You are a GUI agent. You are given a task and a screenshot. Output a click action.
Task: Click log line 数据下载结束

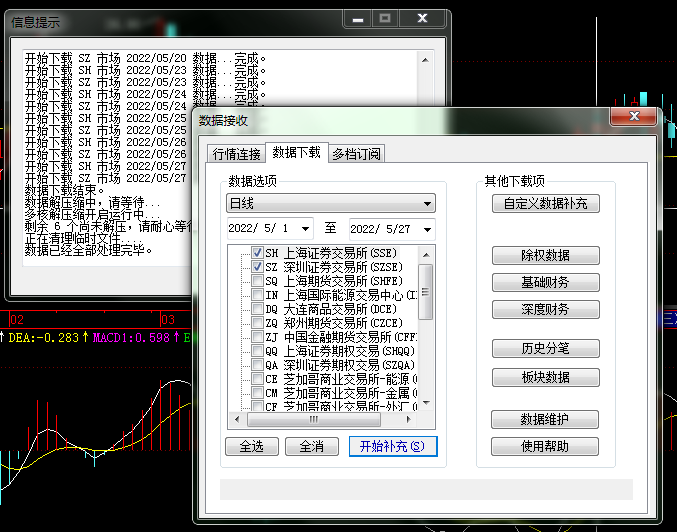64,190
